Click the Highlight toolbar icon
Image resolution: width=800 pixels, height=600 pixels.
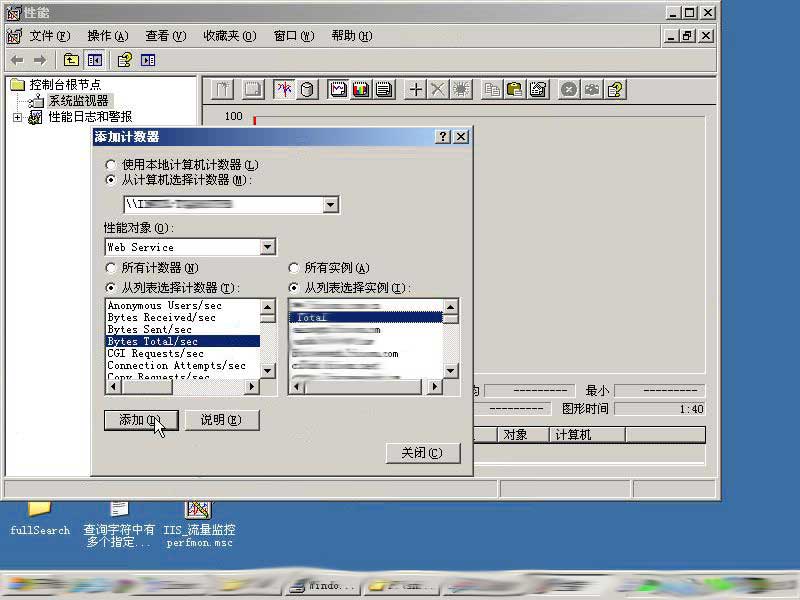click(461, 90)
